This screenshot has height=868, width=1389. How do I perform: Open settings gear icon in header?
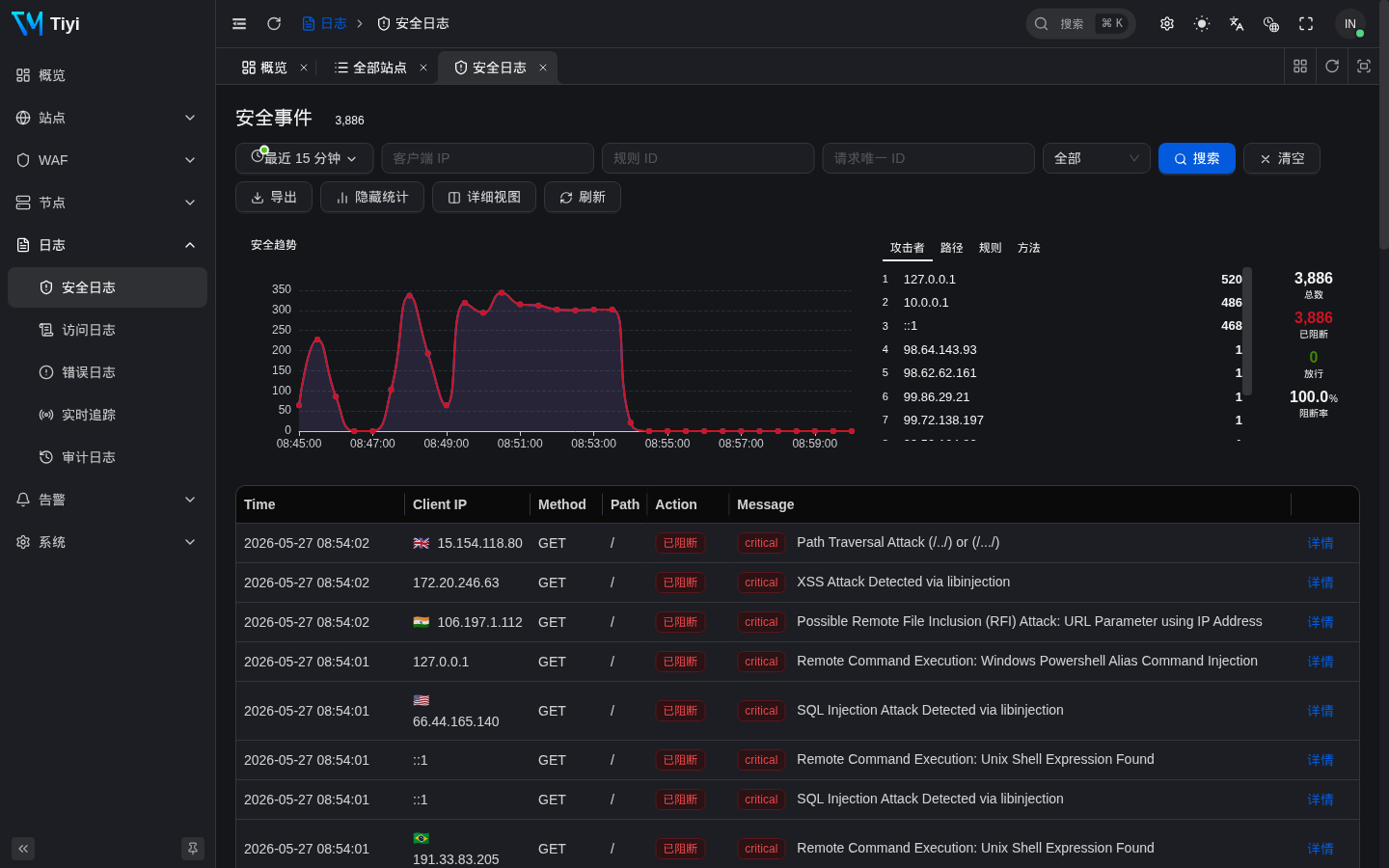[1167, 23]
